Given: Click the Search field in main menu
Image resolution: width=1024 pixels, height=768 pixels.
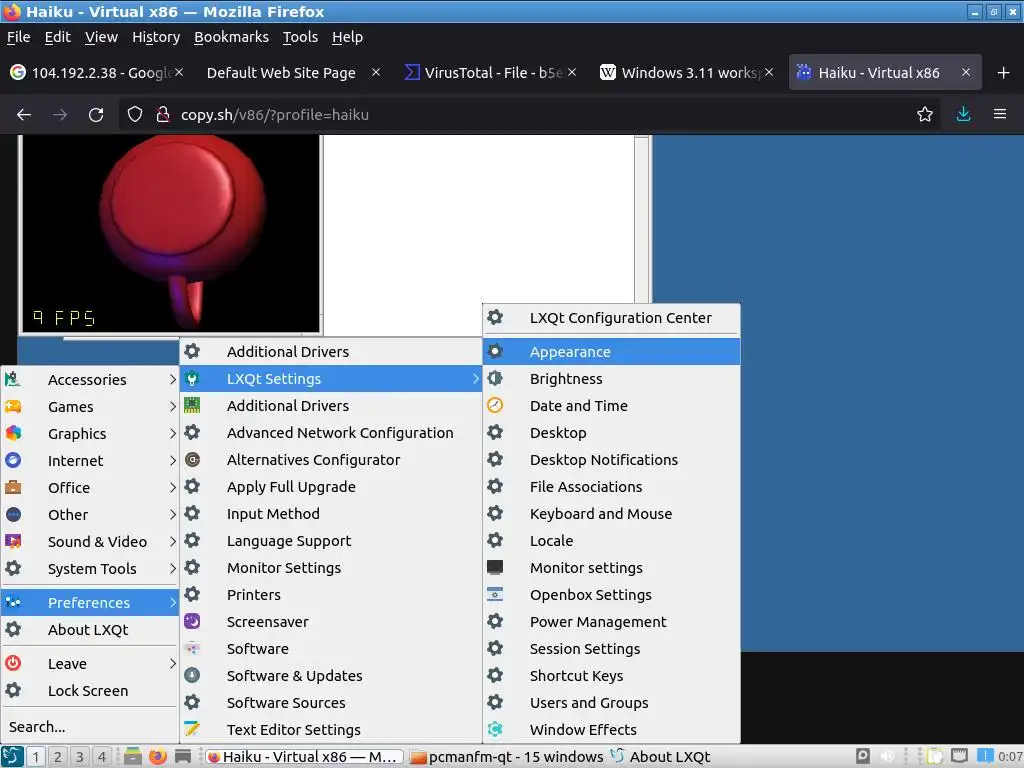Looking at the screenshot, I should click(x=89, y=726).
